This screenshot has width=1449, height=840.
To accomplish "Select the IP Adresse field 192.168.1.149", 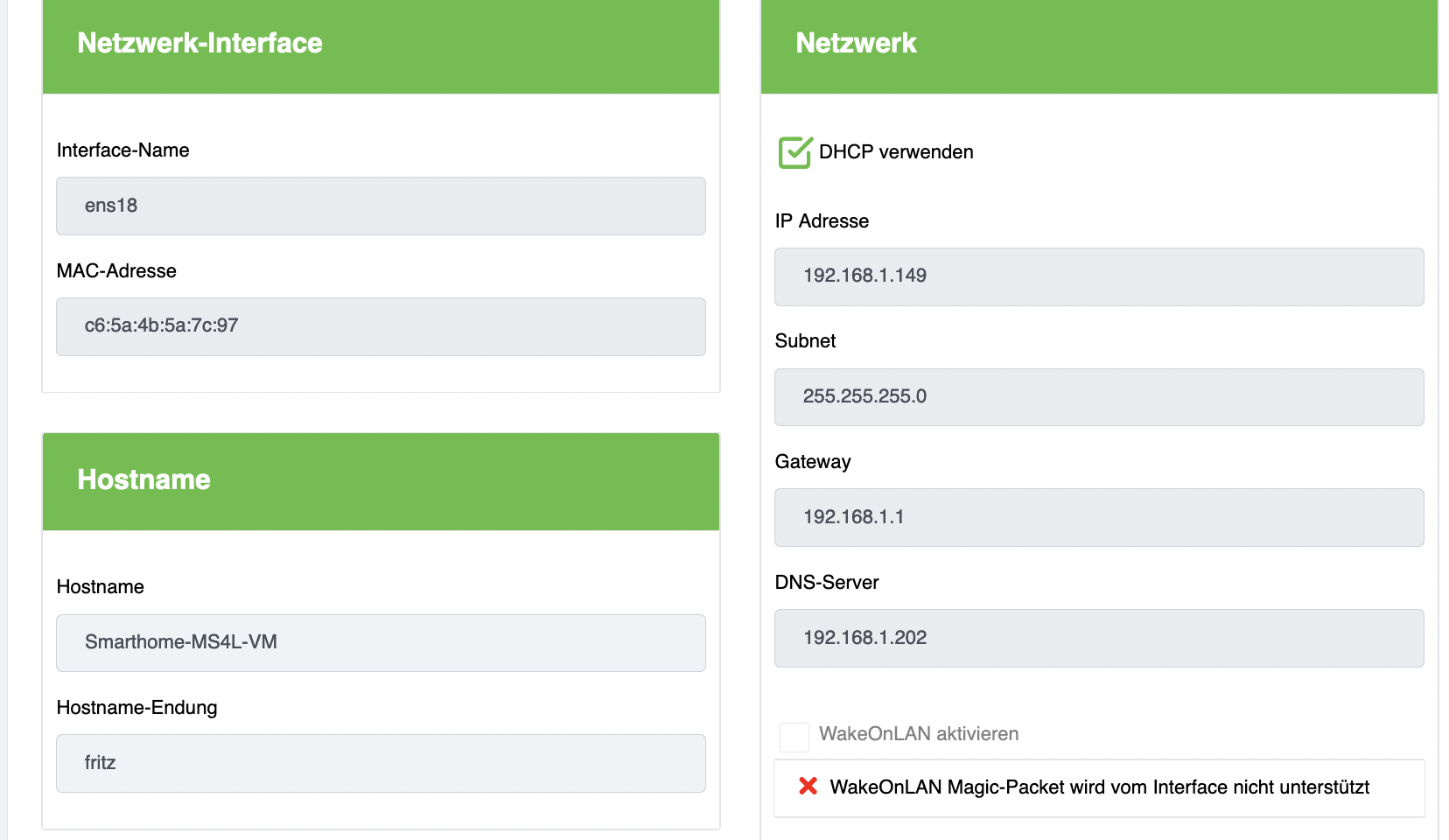I will (x=1099, y=276).
